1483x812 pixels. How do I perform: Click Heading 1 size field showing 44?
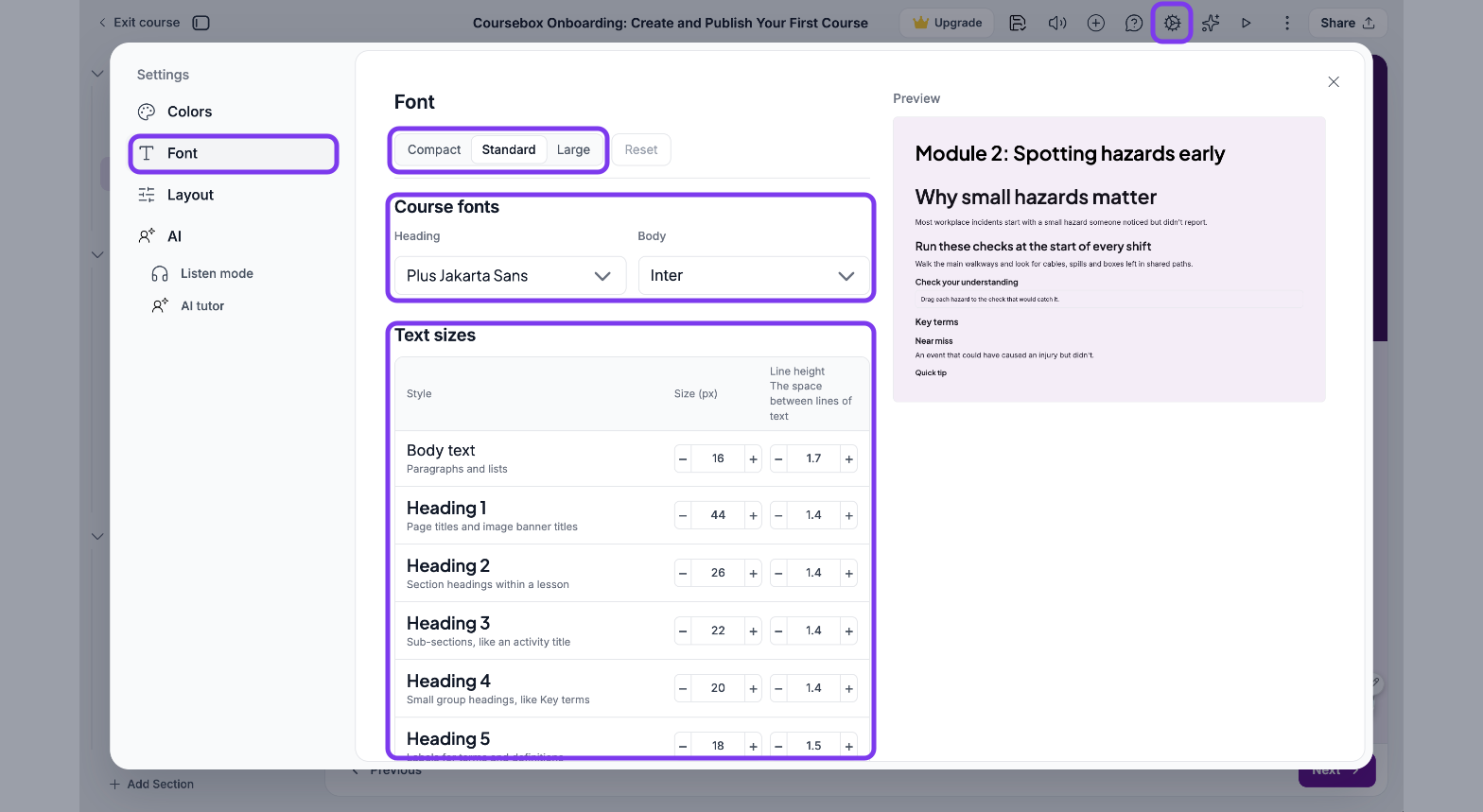(718, 515)
